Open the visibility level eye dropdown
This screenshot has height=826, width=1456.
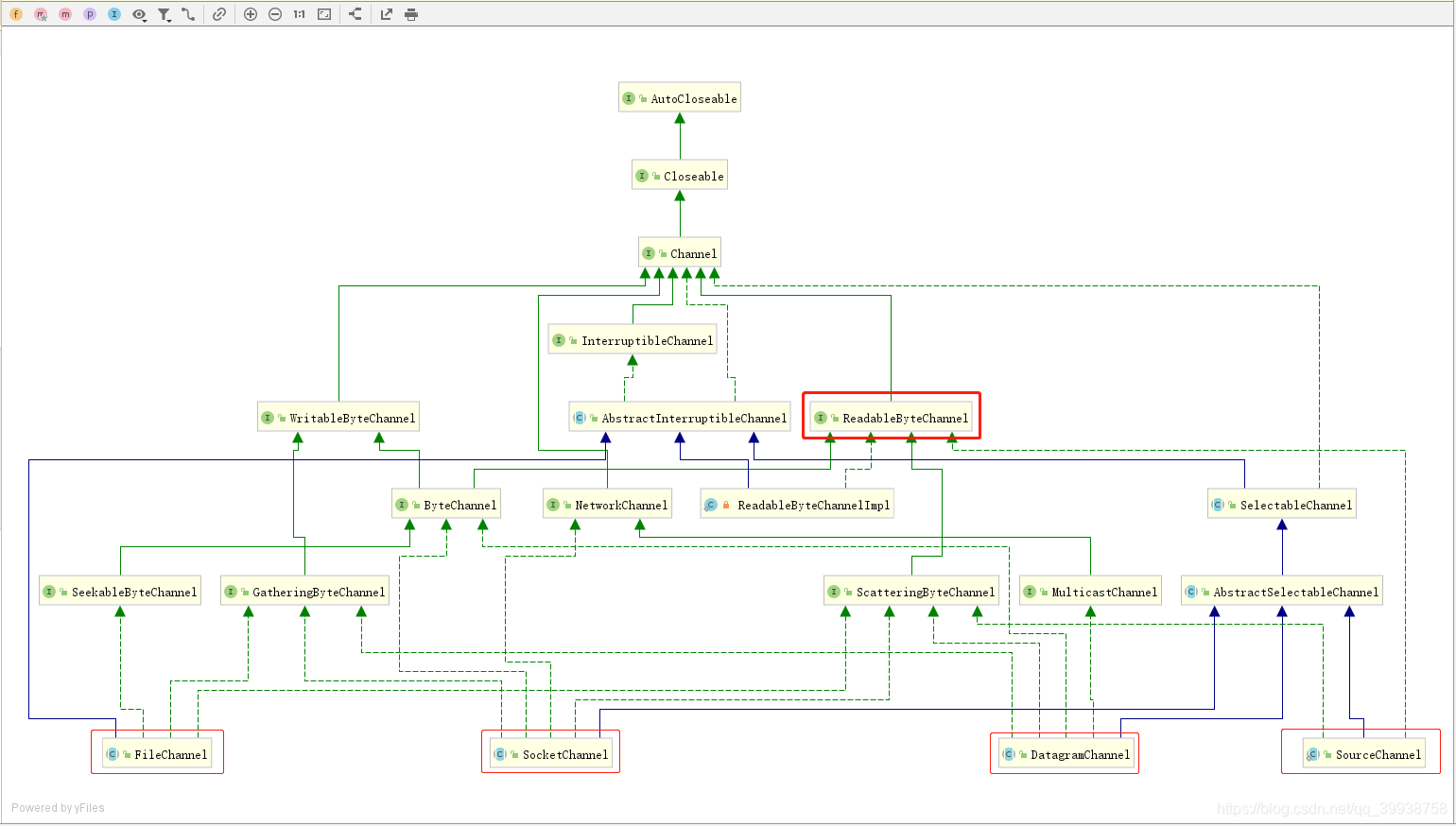pos(140,14)
